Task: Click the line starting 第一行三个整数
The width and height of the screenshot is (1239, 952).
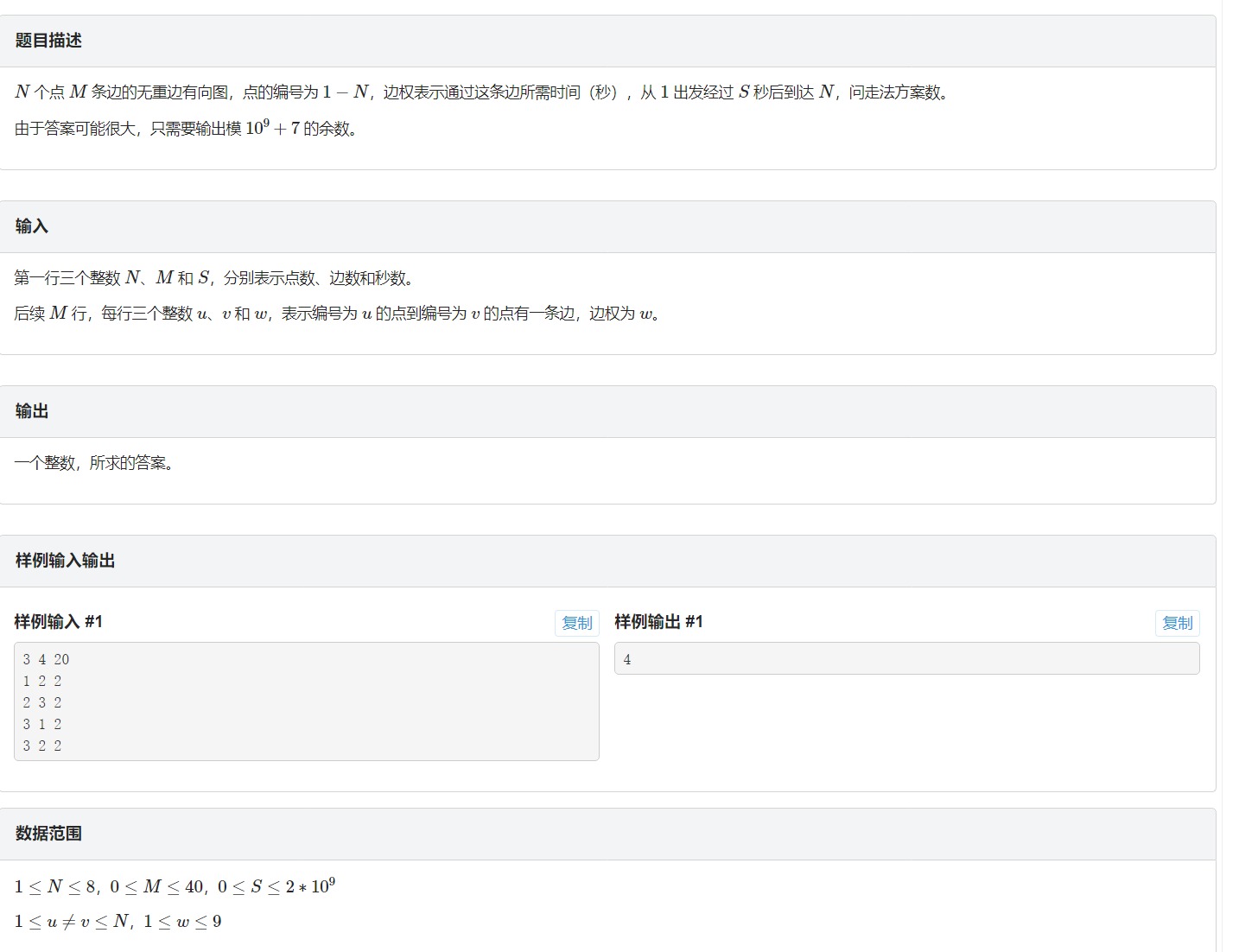Action: (216, 277)
